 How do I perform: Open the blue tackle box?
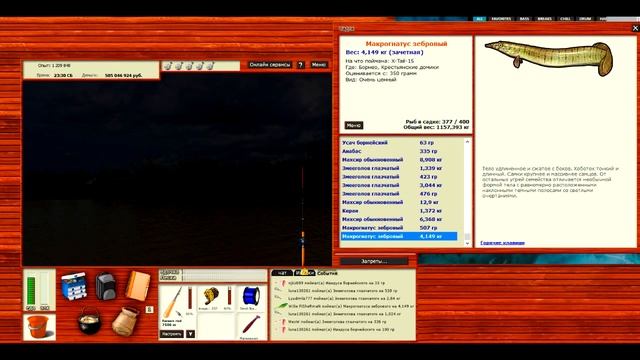coord(74,287)
